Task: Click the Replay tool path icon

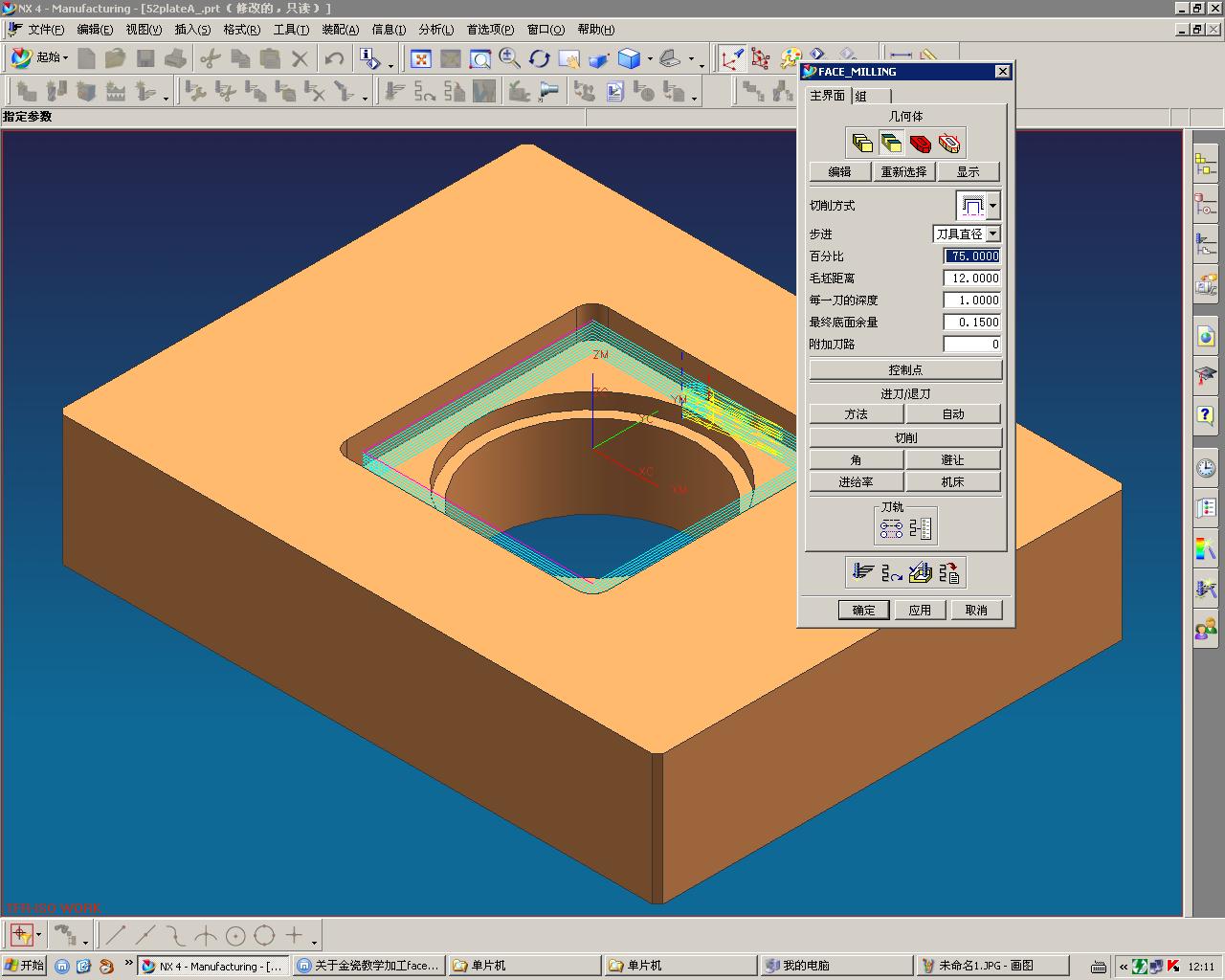Action: [892, 572]
